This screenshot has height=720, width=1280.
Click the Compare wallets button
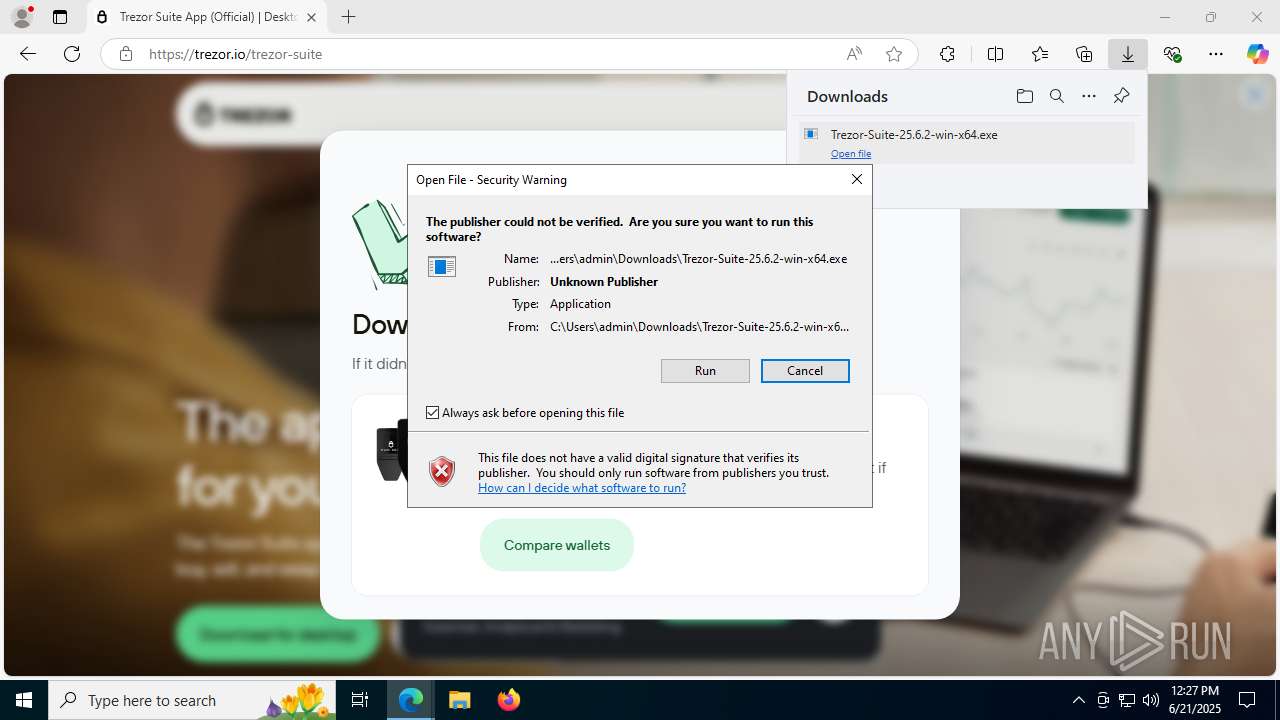pyautogui.click(x=557, y=545)
